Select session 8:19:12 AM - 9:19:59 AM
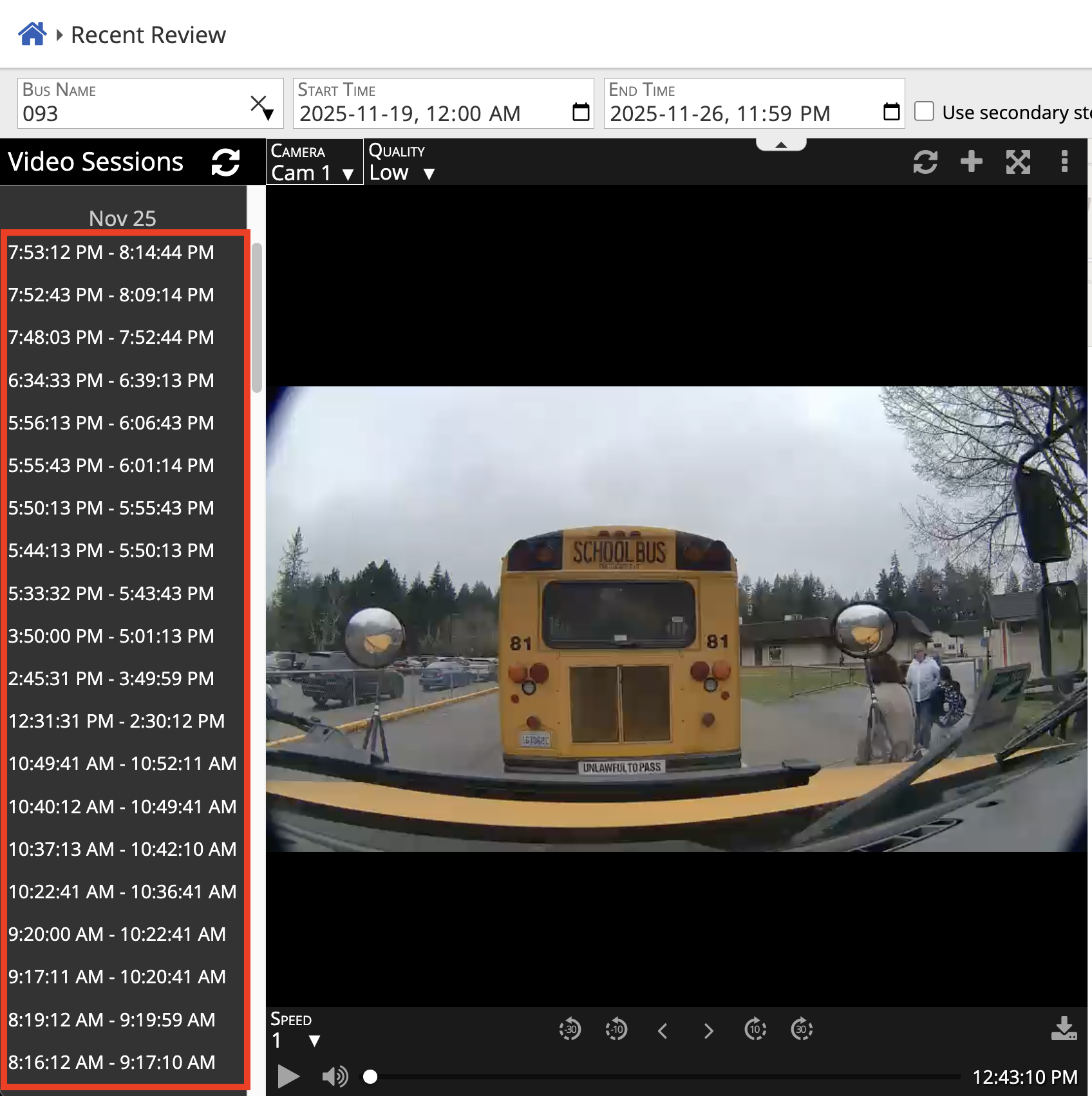Image resolution: width=1092 pixels, height=1096 pixels. click(x=112, y=1019)
